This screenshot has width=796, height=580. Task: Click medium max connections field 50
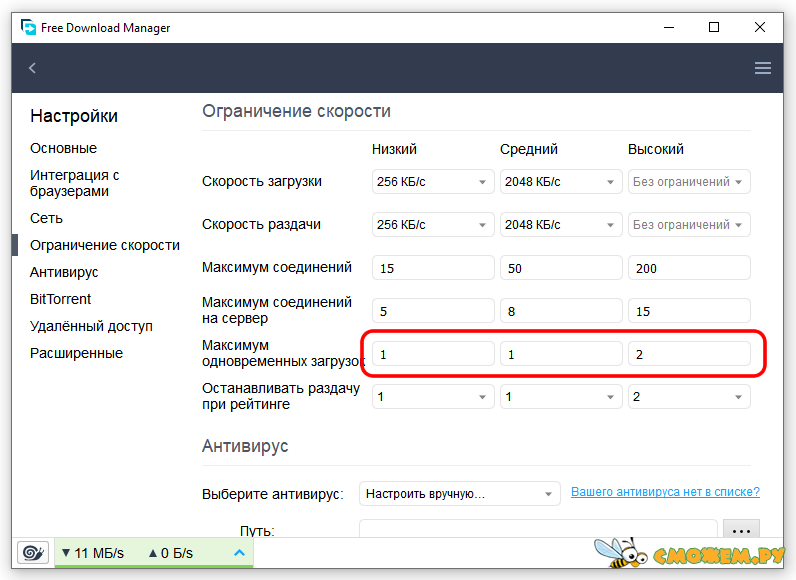(x=561, y=268)
